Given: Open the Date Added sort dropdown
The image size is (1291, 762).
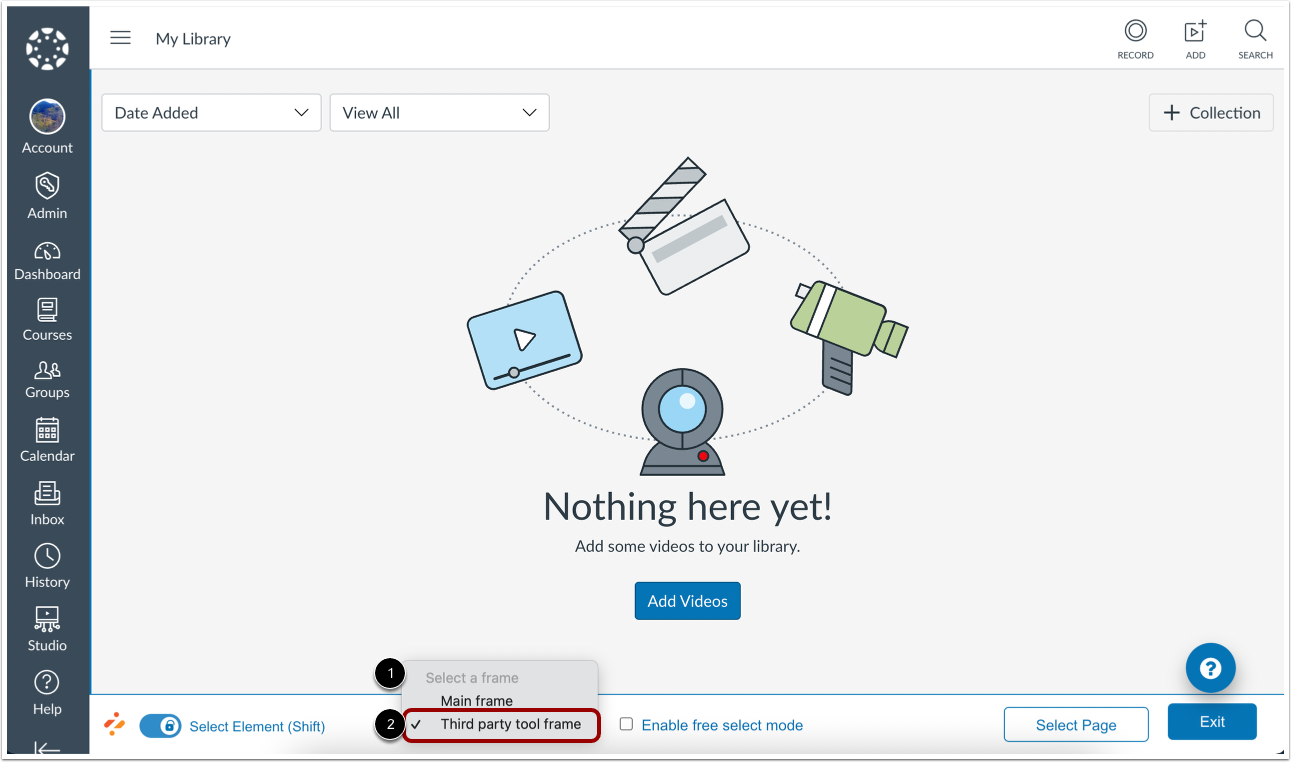Looking at the screenshot, I should click(210, 112).
